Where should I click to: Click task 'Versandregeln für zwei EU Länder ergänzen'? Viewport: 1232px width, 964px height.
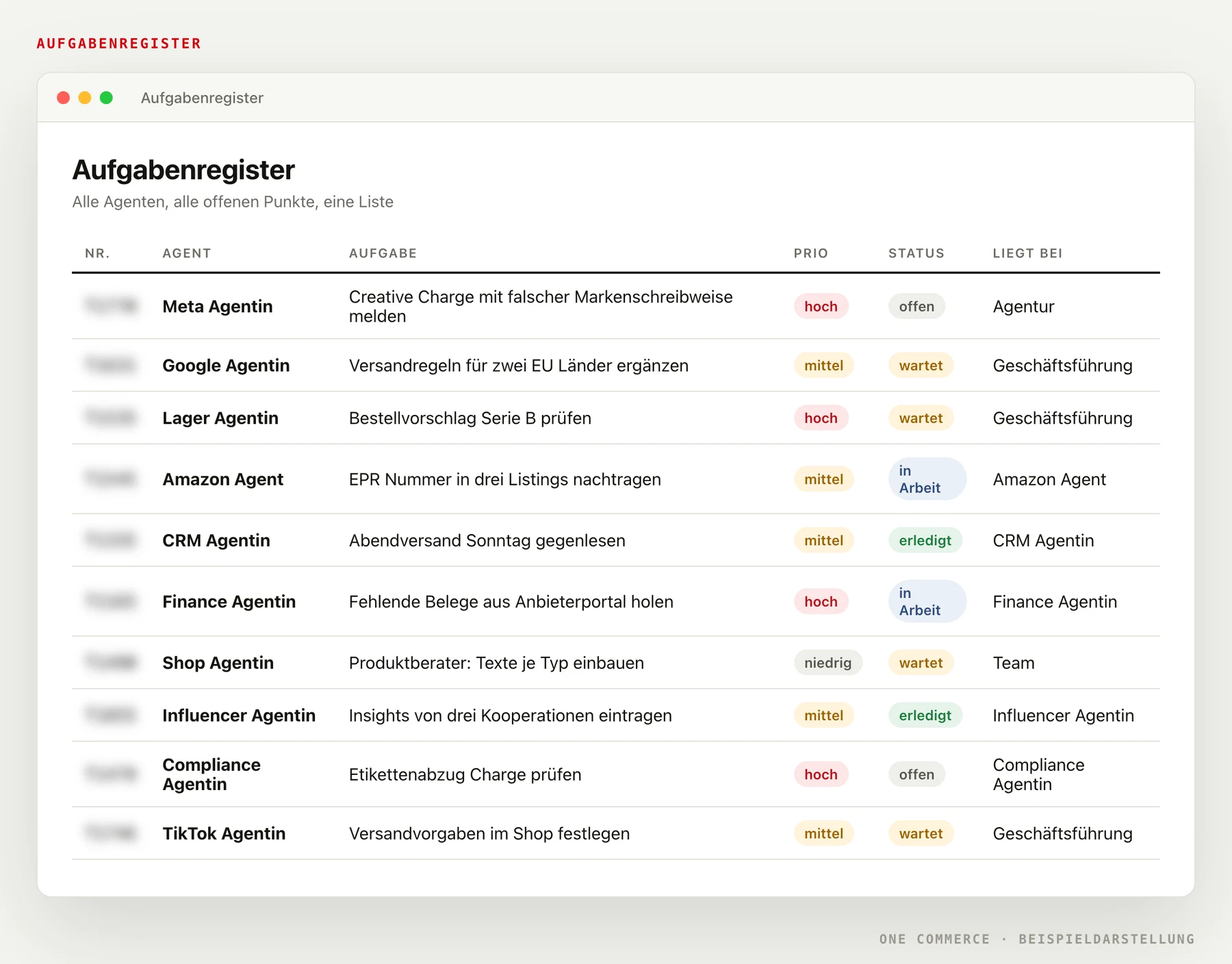(519, 366)
